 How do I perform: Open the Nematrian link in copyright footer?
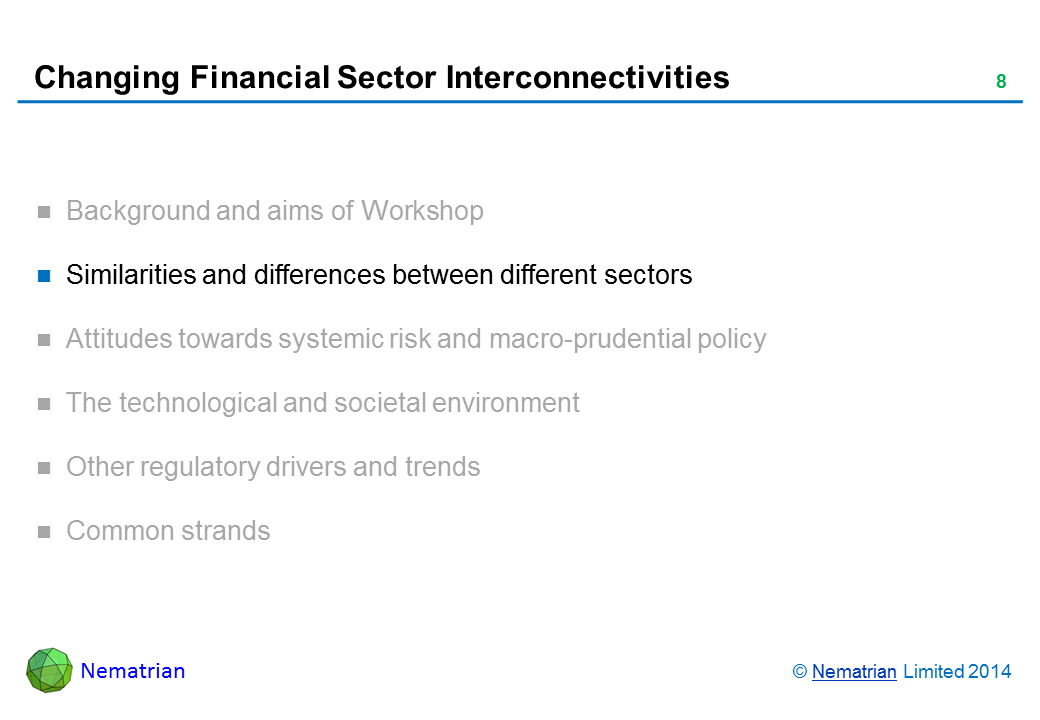pyautogui.click(x=854, y=672)
